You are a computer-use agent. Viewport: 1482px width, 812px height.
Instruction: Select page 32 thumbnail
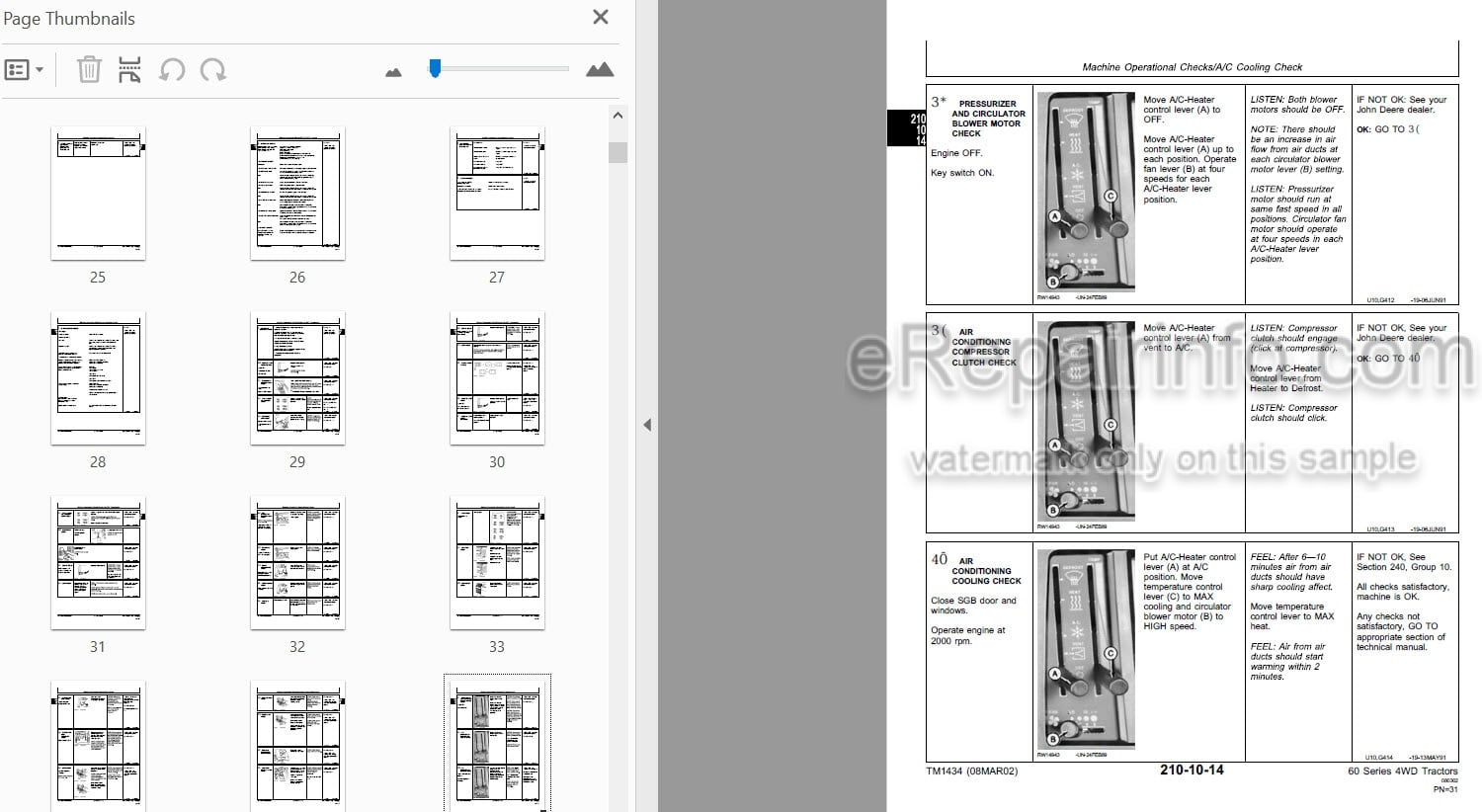(297, 563)
